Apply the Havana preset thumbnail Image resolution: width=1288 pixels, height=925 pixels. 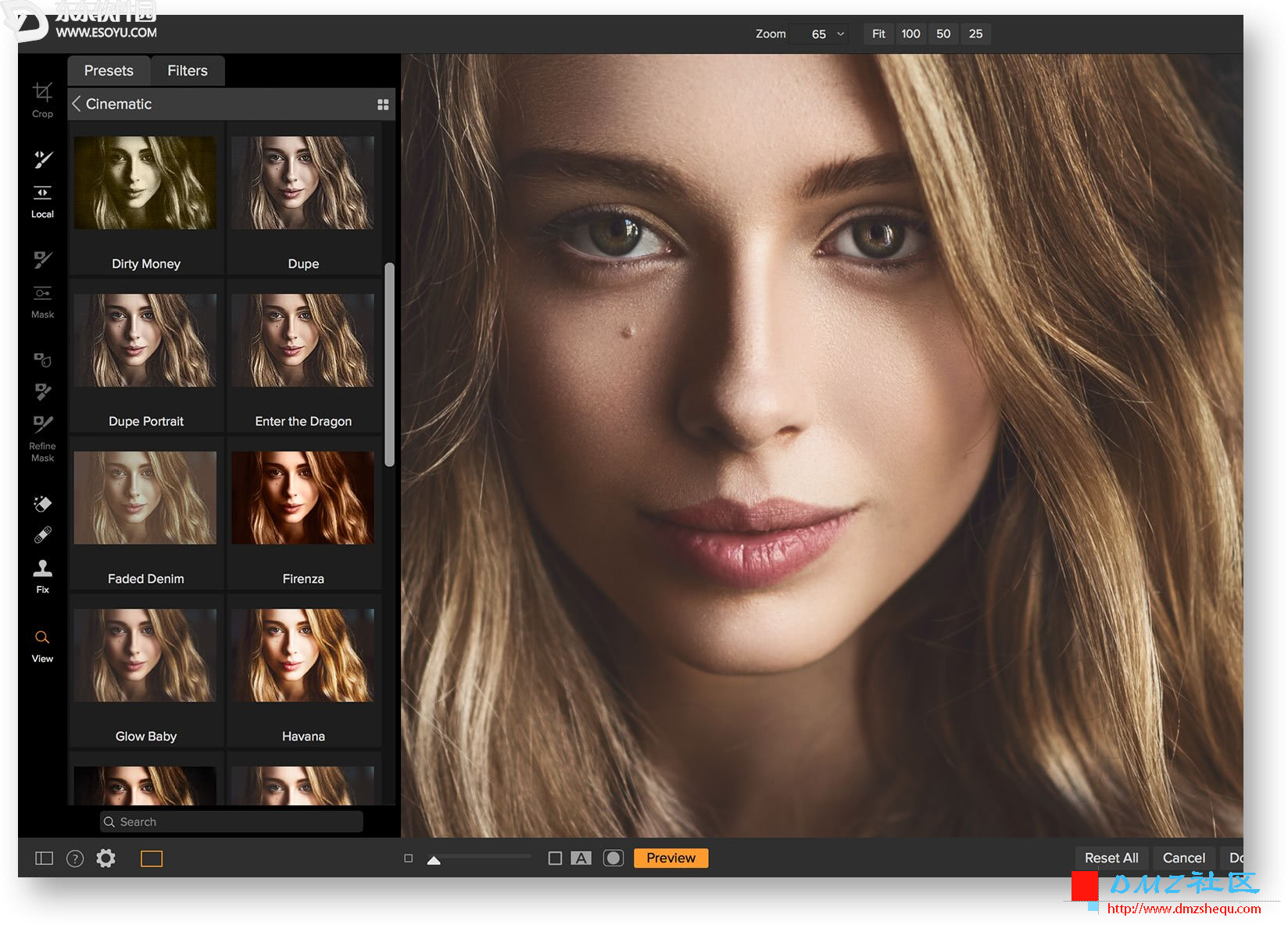(x=302, y=655)
